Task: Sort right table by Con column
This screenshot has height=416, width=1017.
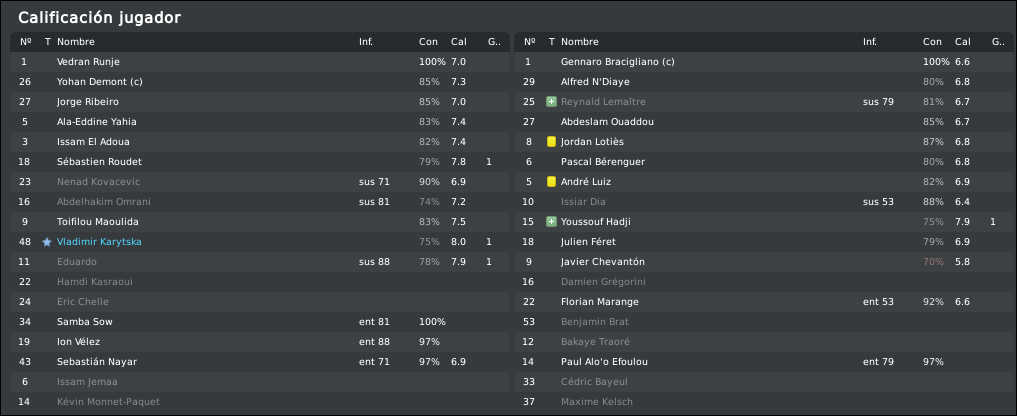Action: click(x=932, y=42)
